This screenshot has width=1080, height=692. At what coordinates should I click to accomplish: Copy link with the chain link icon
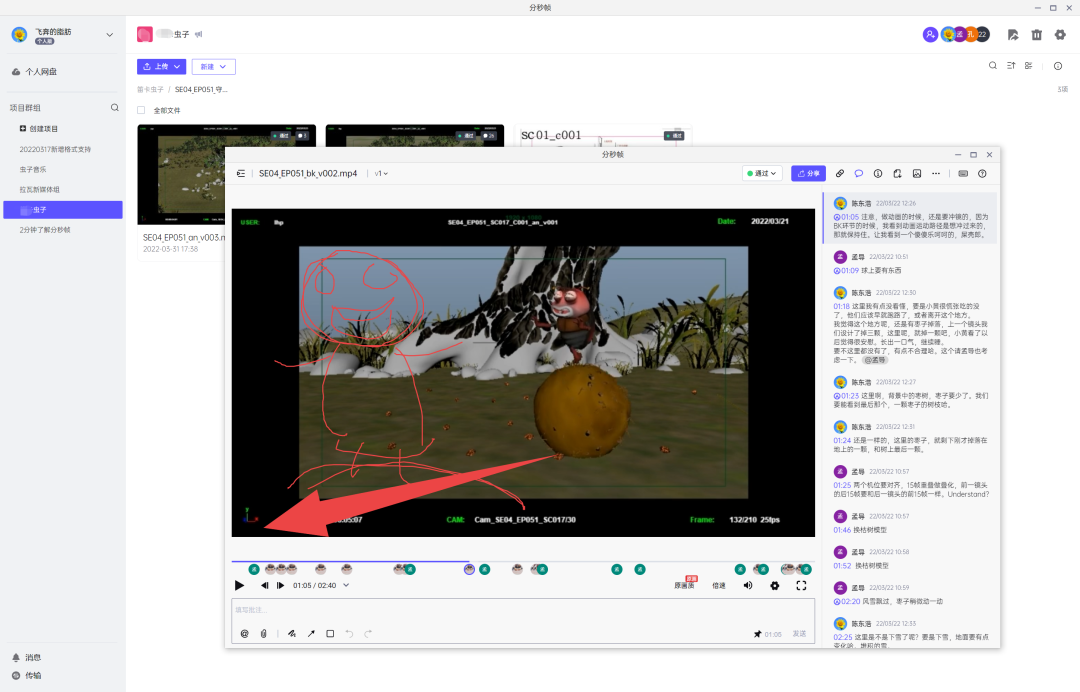(x=840, y=174)
